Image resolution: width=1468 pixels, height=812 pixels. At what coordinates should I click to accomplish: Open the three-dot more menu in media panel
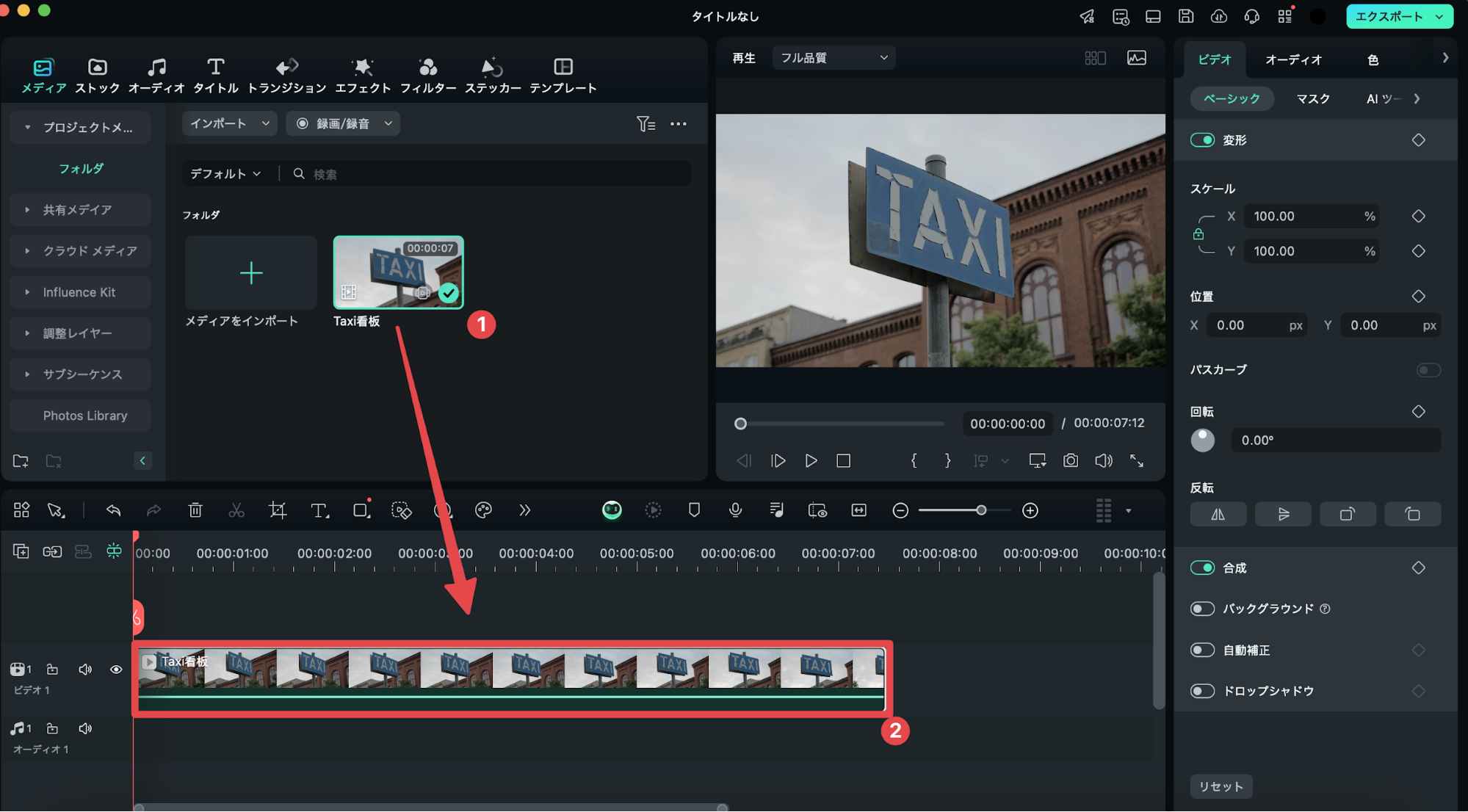[x=679, y=123]
